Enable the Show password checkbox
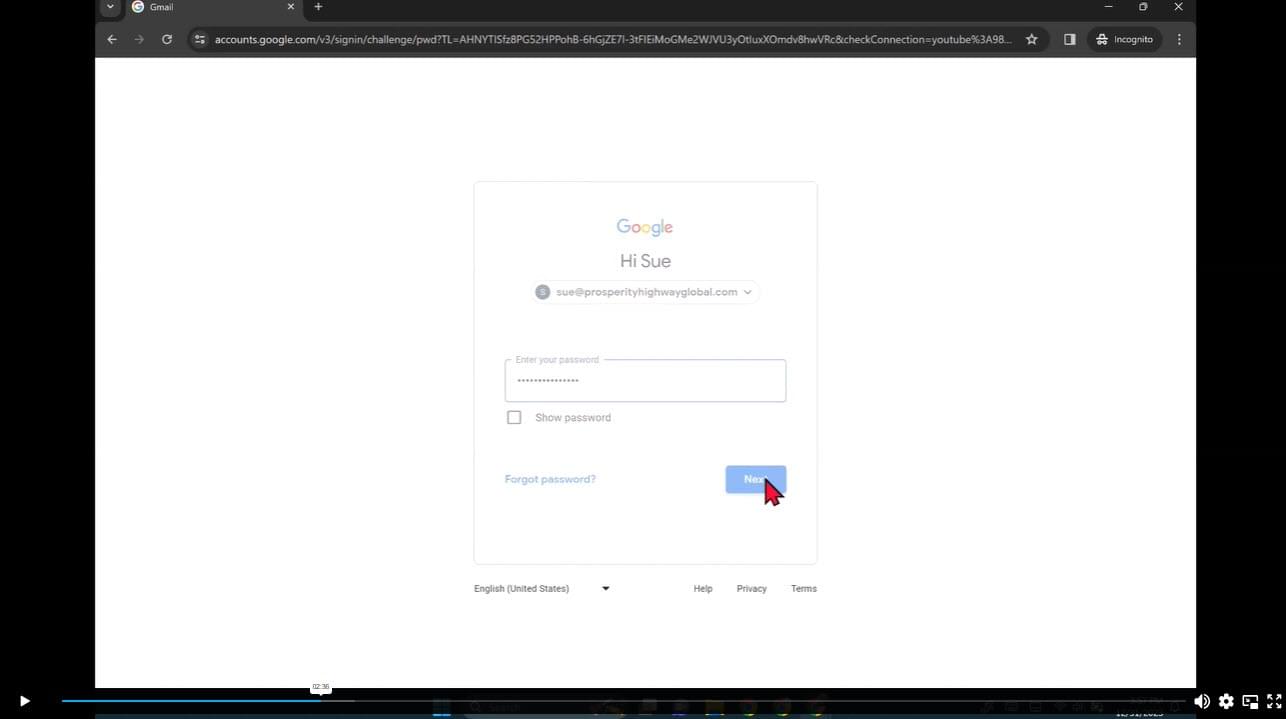This screenshot has height=719, width=1286. (514, 417)
